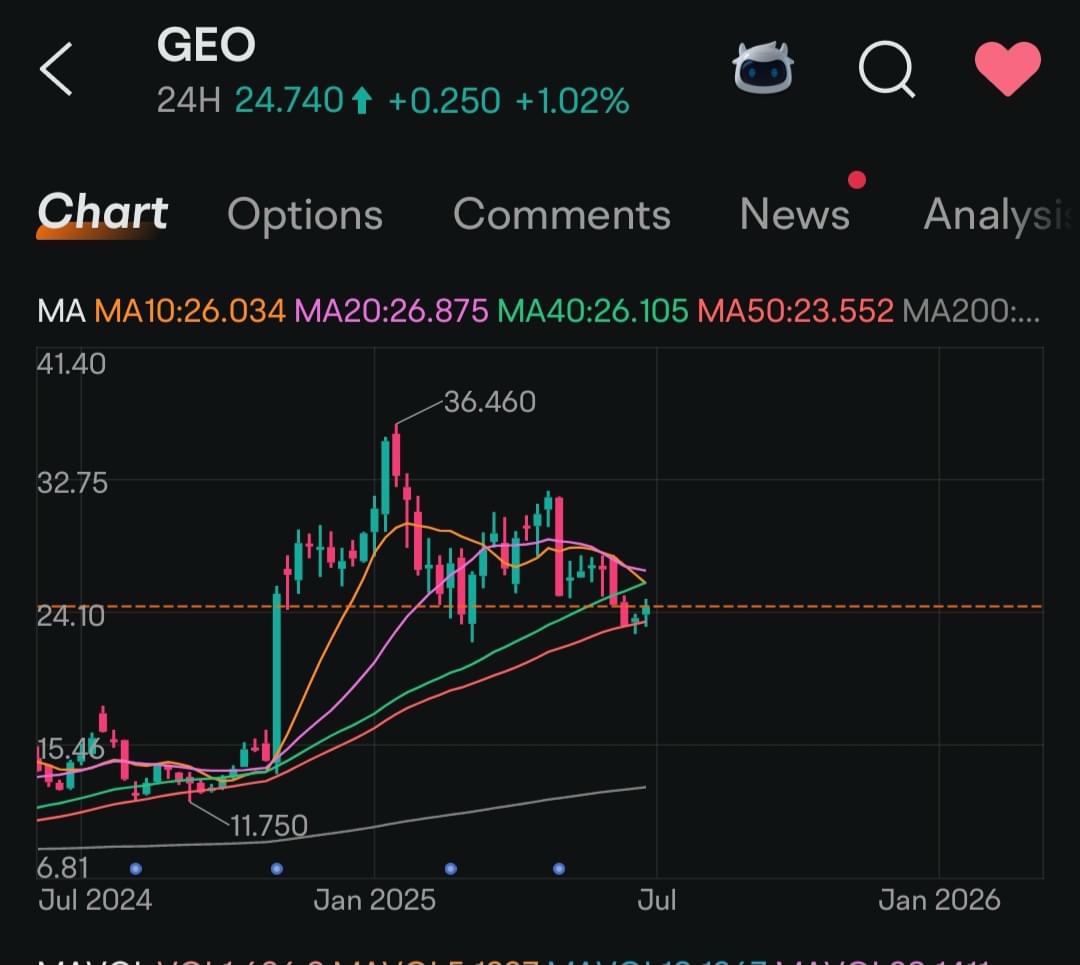The image size is (1080, 965).
Task: Tap the 24.740 price value
Action: pos(289,101)
